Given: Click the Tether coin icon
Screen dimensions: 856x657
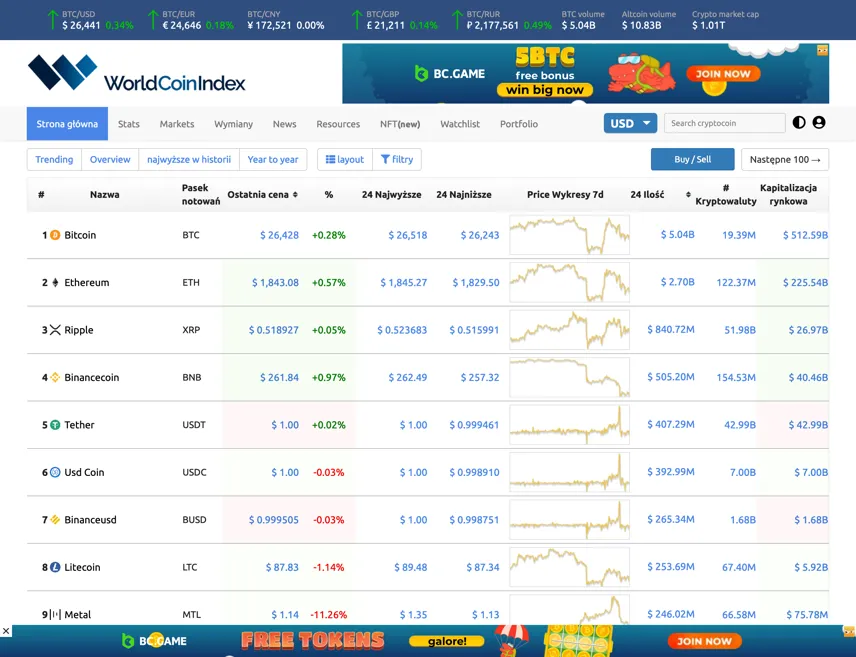Looking at the screenshot, I should tap(55, 425).
